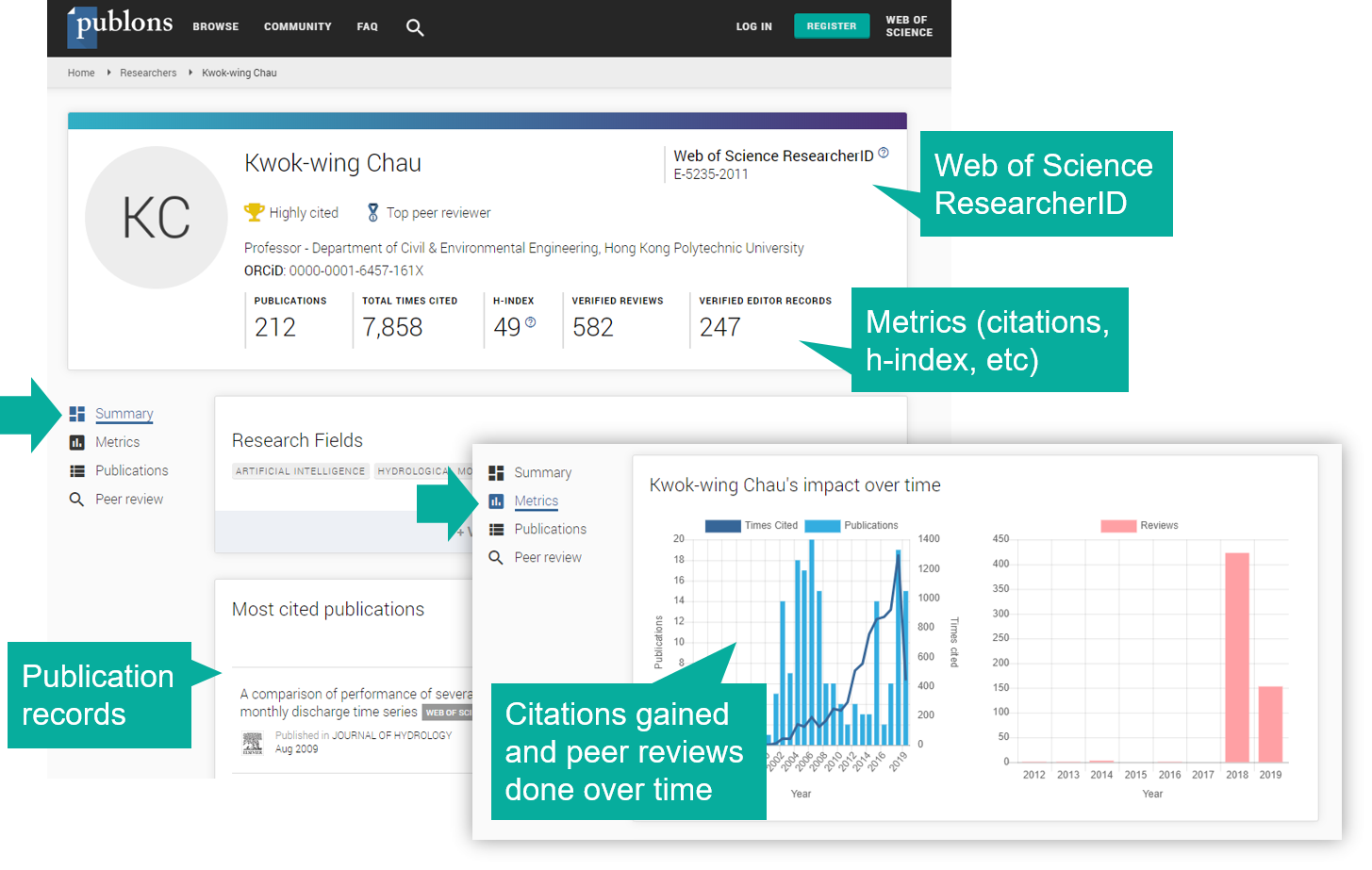Toggle Reviews legend swatch in chart
Image resolution: width=1372 pixels, height=870 pixels.
1118,526
